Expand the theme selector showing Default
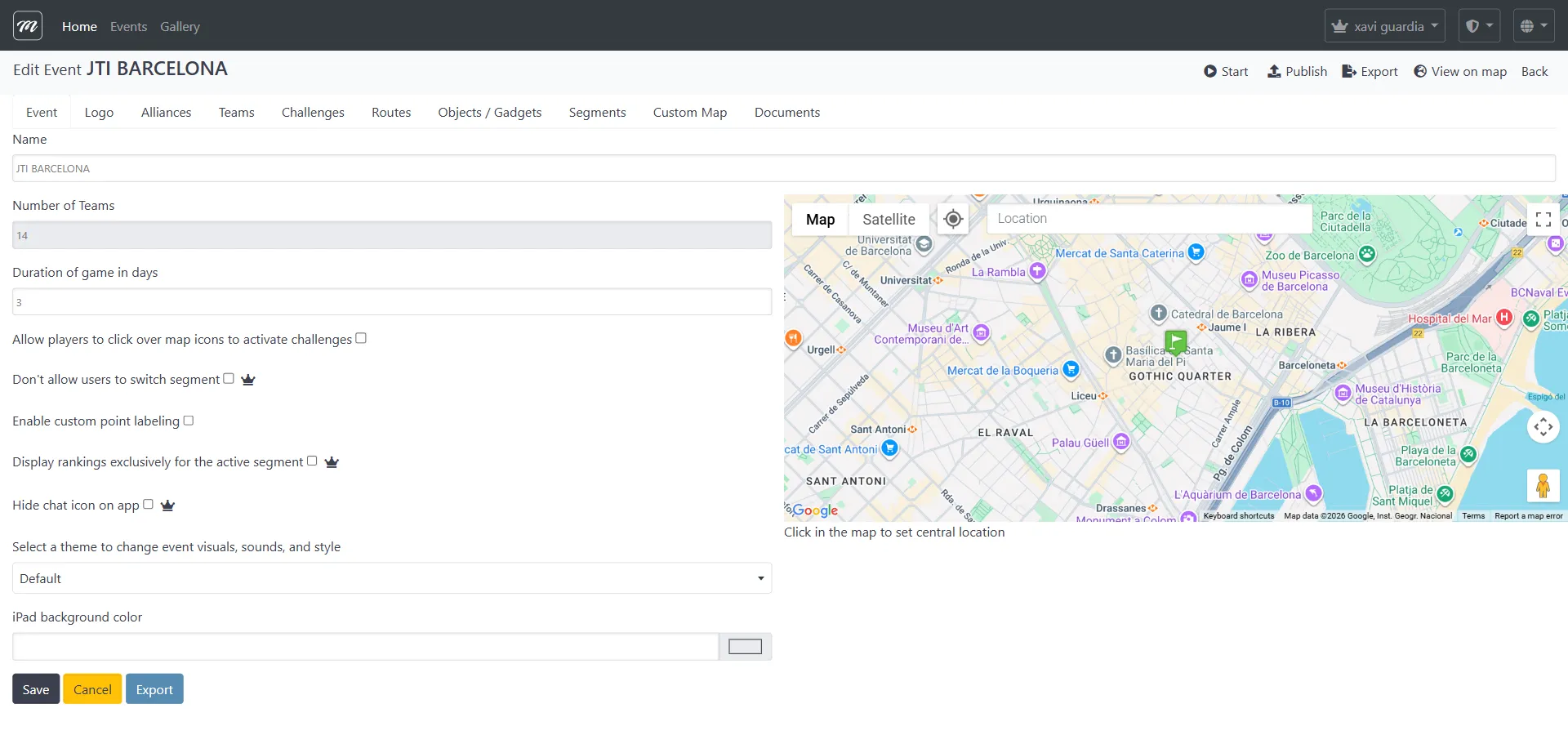 tap(392, 578)
